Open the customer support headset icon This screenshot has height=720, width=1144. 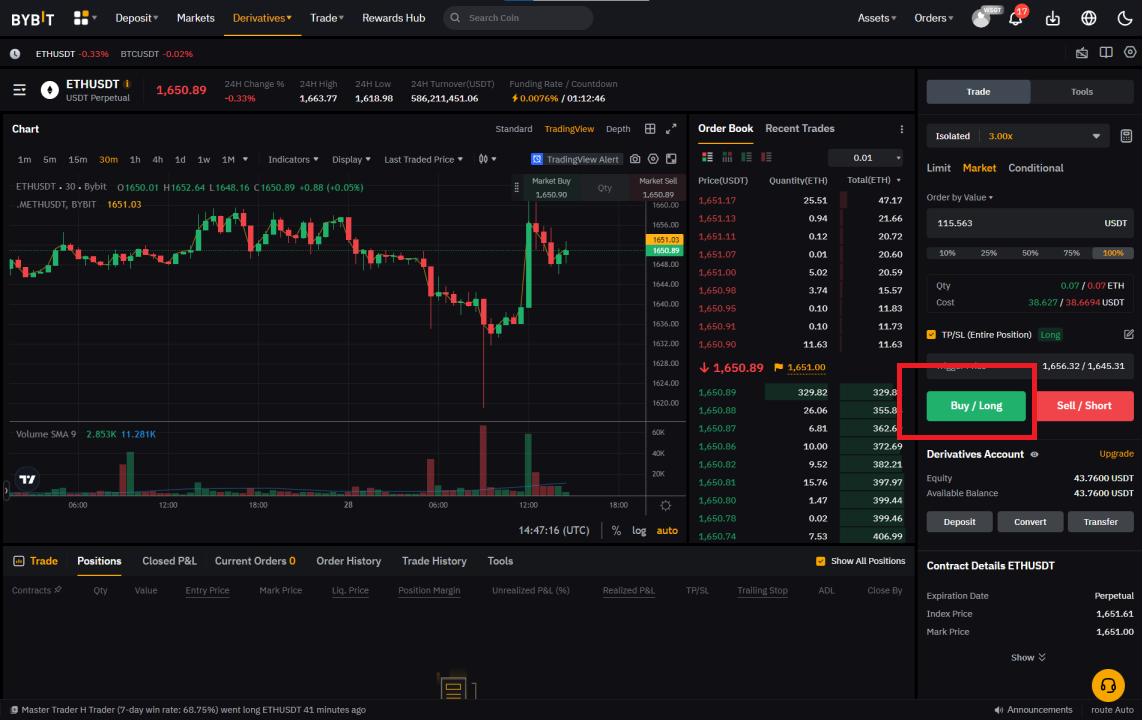tap(1108, 686)
